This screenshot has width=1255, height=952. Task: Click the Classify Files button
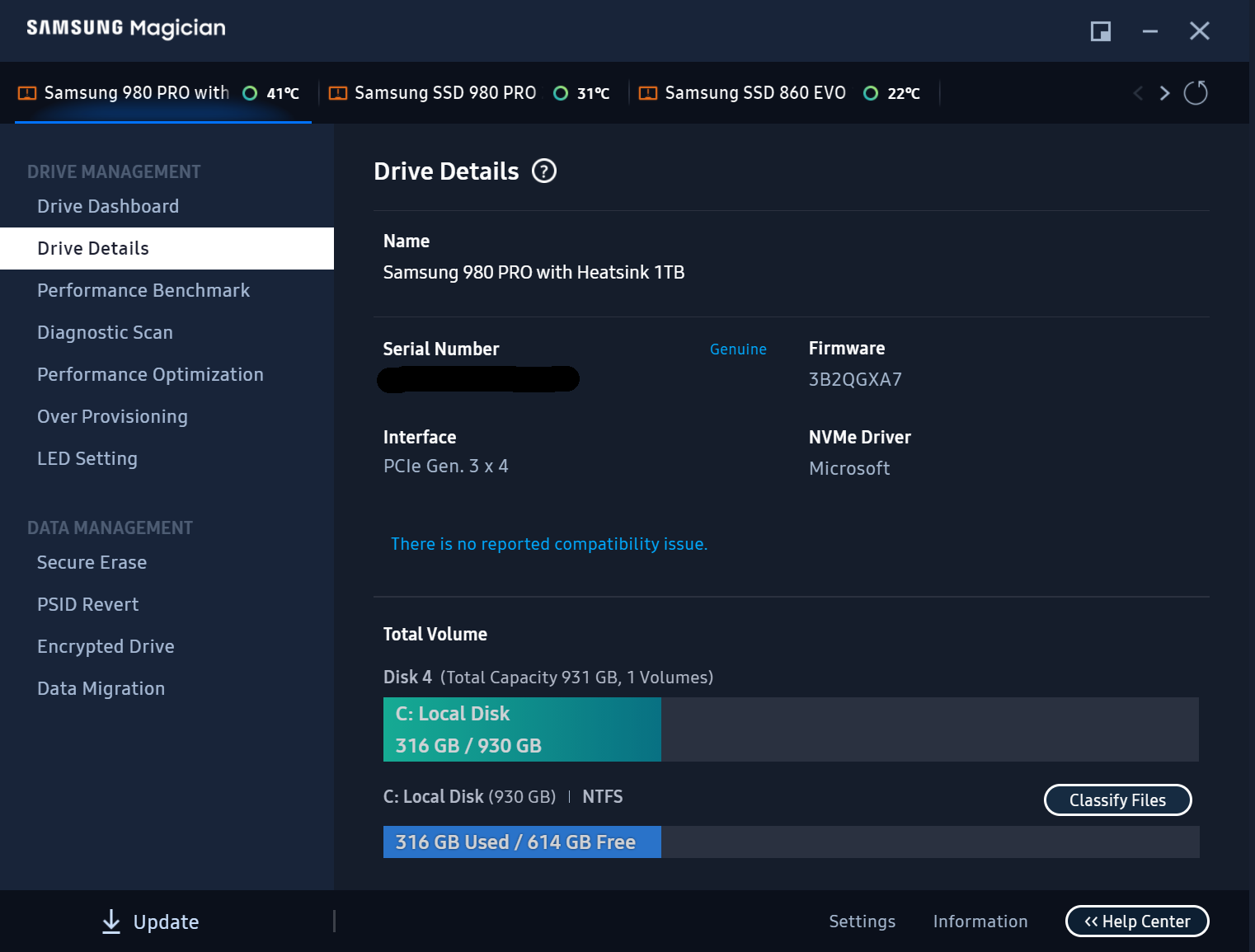pyautogui.click(x=1117, y=800)
